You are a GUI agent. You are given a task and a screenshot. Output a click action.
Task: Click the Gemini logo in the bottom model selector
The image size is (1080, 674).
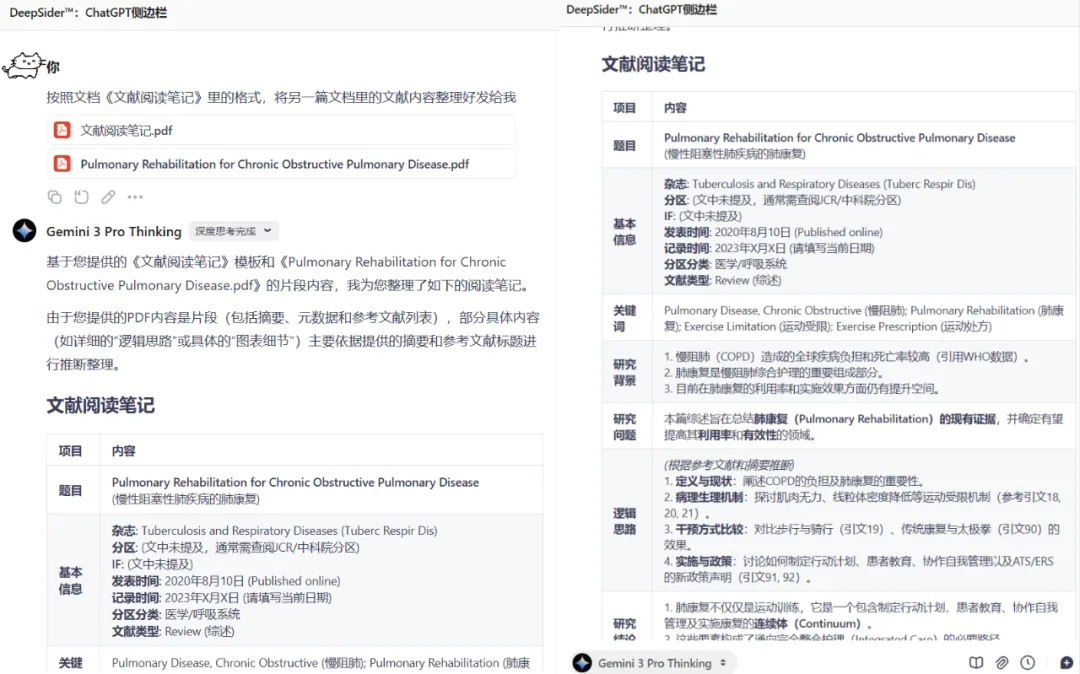click(x=581, y=662)
